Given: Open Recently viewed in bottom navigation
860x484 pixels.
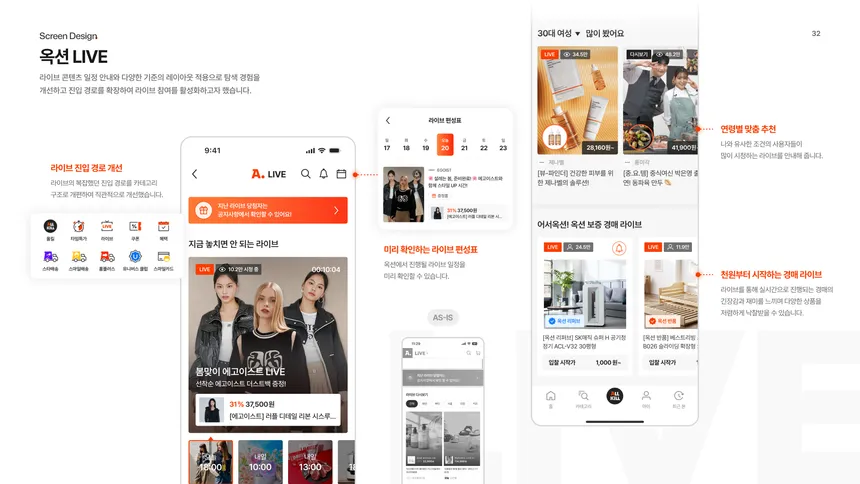Looking at the screenshot, I should pyautogui.click(x=678, y=399).
